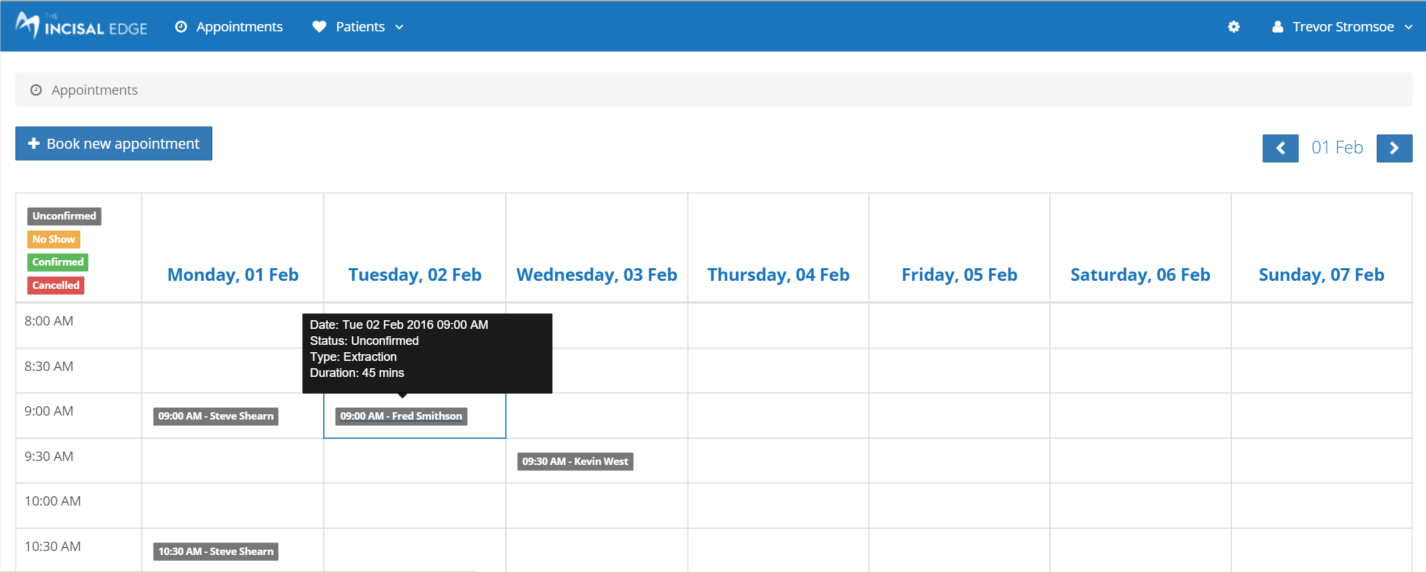Click the user icon beside Trevor Stromsoe
1426x572 pixels.
(1277, 27)
